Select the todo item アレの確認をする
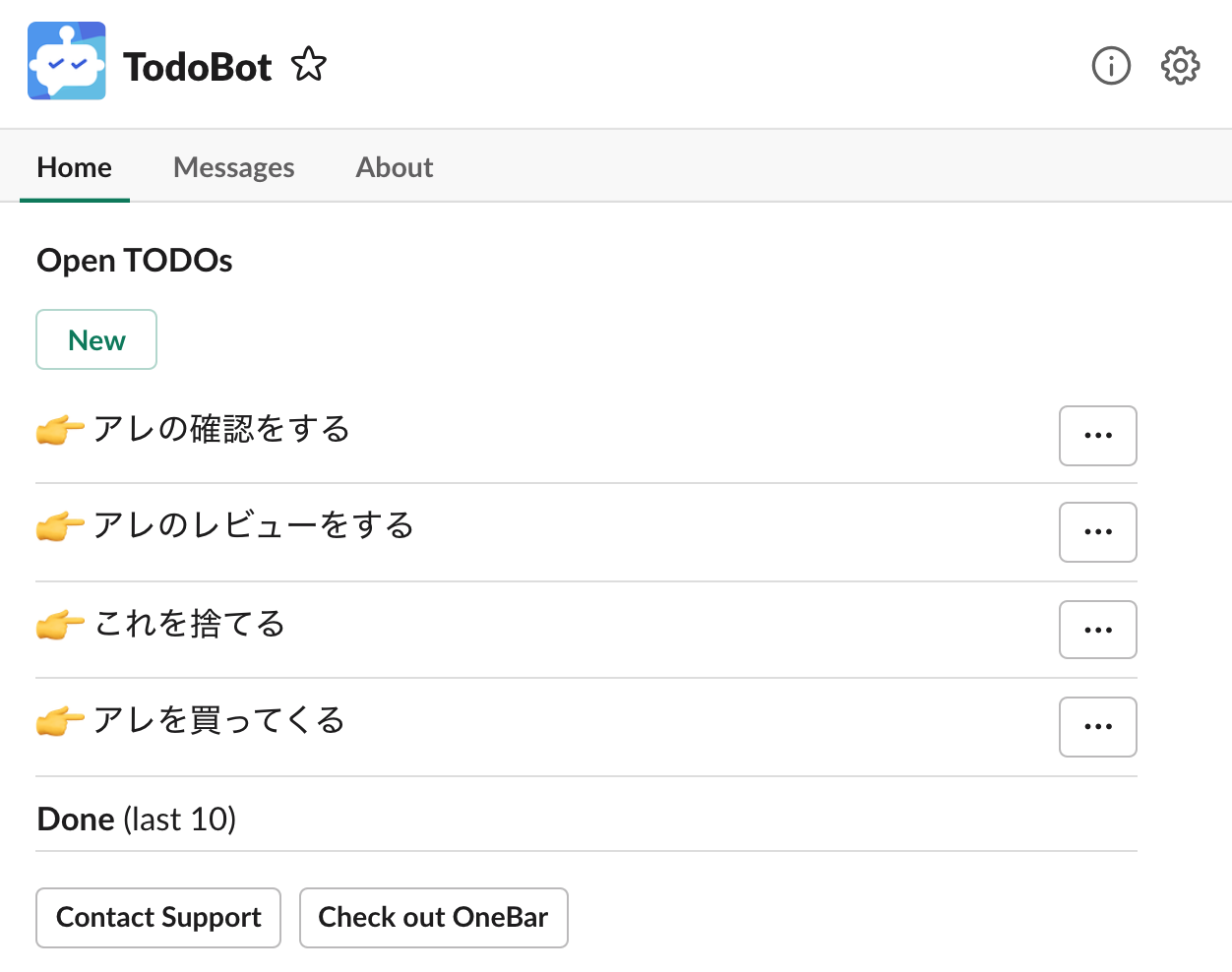Viewport: 1232px width, 972px height. pos(221,429)
